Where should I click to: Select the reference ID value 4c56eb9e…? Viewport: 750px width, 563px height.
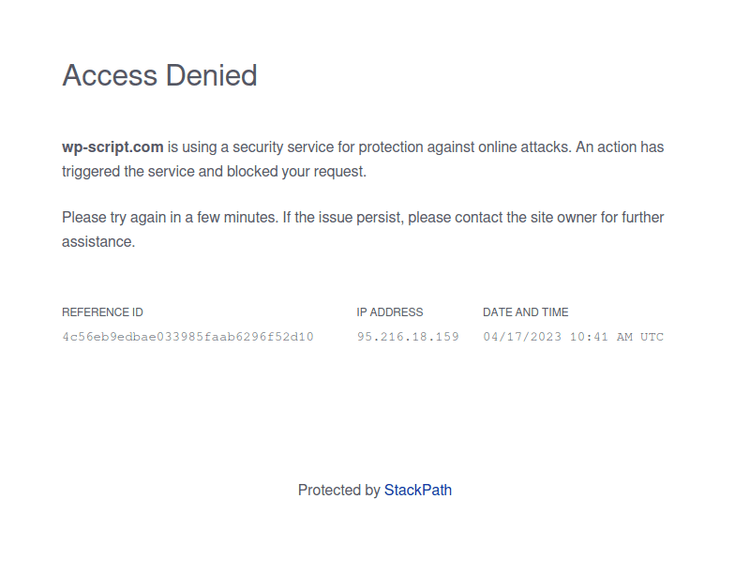point(188,337)
